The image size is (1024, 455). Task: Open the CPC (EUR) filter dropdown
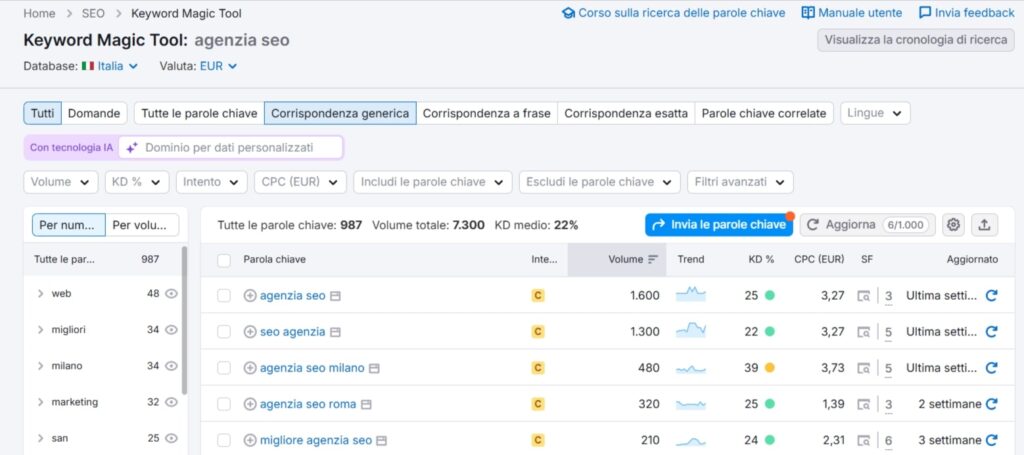coord(300,182)
